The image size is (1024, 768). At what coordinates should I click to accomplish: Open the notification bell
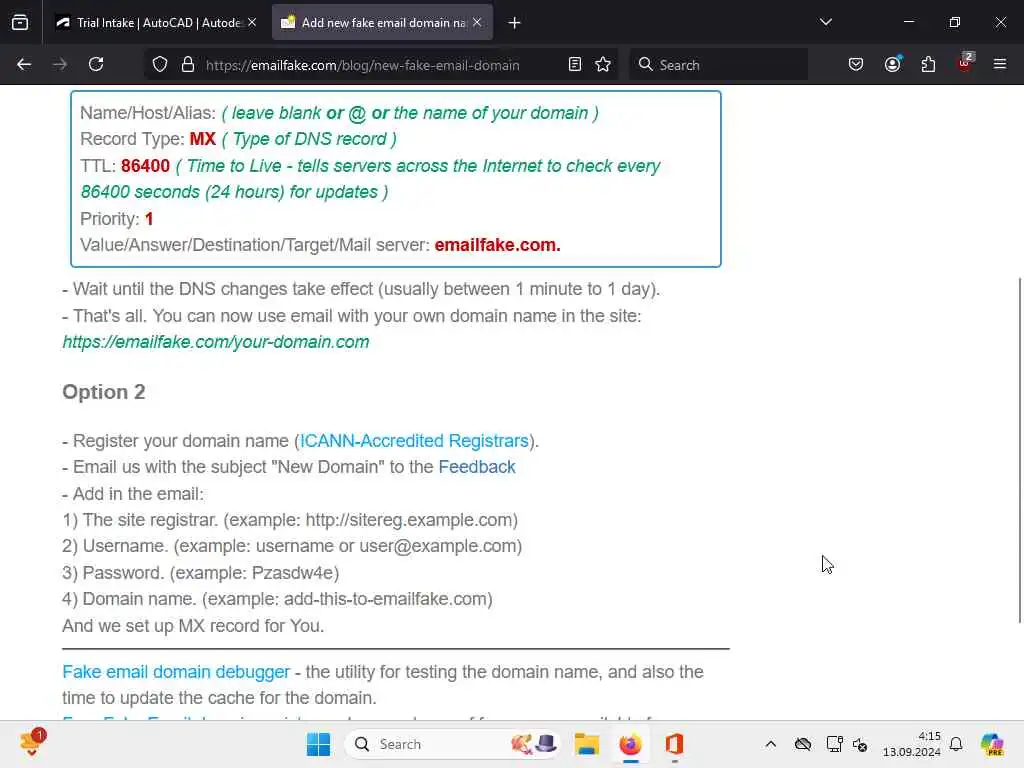point(956,744)
